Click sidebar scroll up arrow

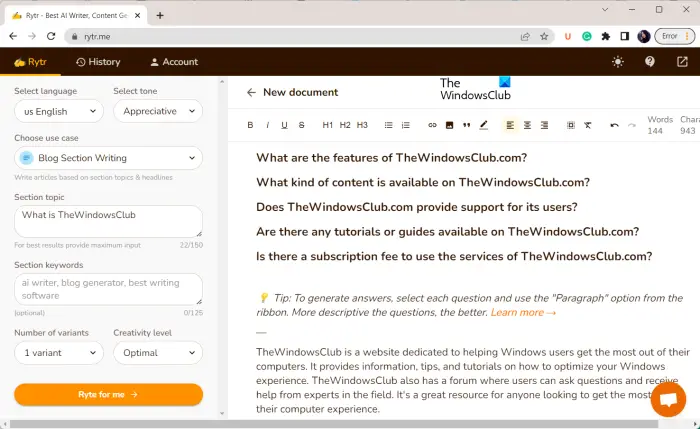pos(222,82)
